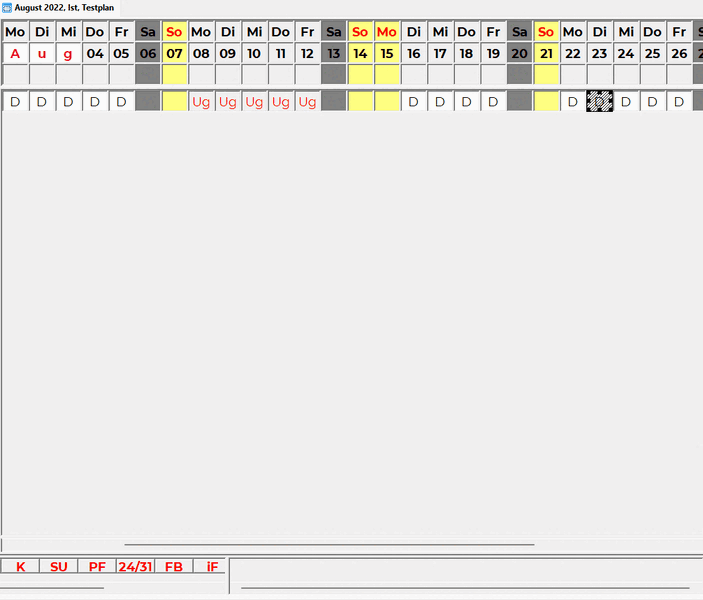Open the 24/31 counter field
This screenshot has width=703, height=600.
[135, 567]
